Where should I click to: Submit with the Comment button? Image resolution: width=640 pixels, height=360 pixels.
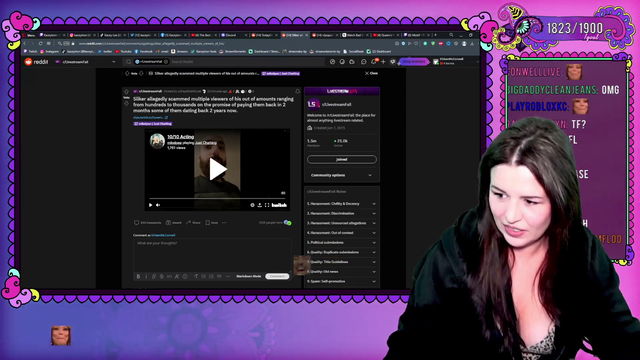pyautogui.click(x=277, y=277)
